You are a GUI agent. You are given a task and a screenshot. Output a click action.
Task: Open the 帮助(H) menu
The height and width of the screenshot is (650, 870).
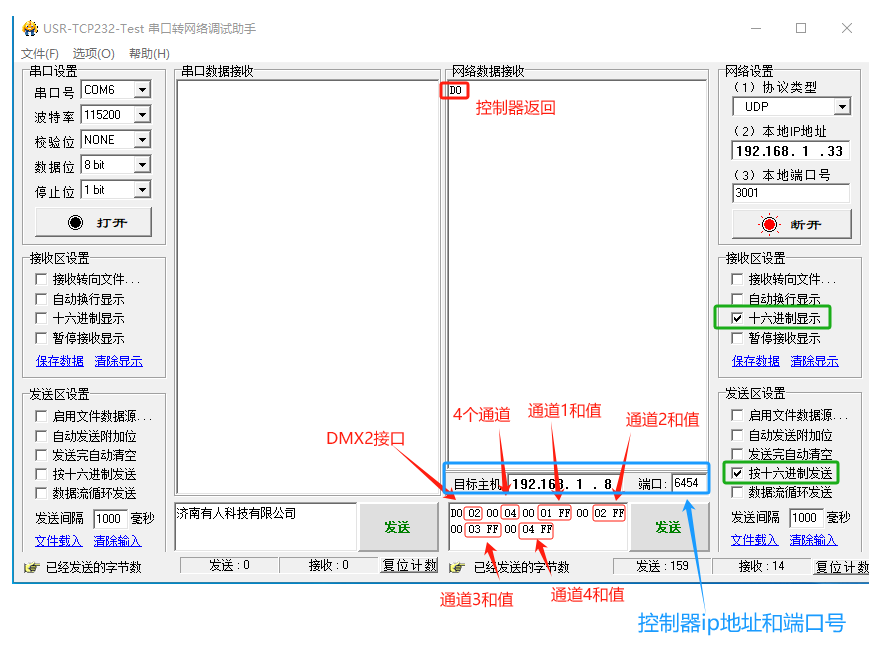click(149, 53)
